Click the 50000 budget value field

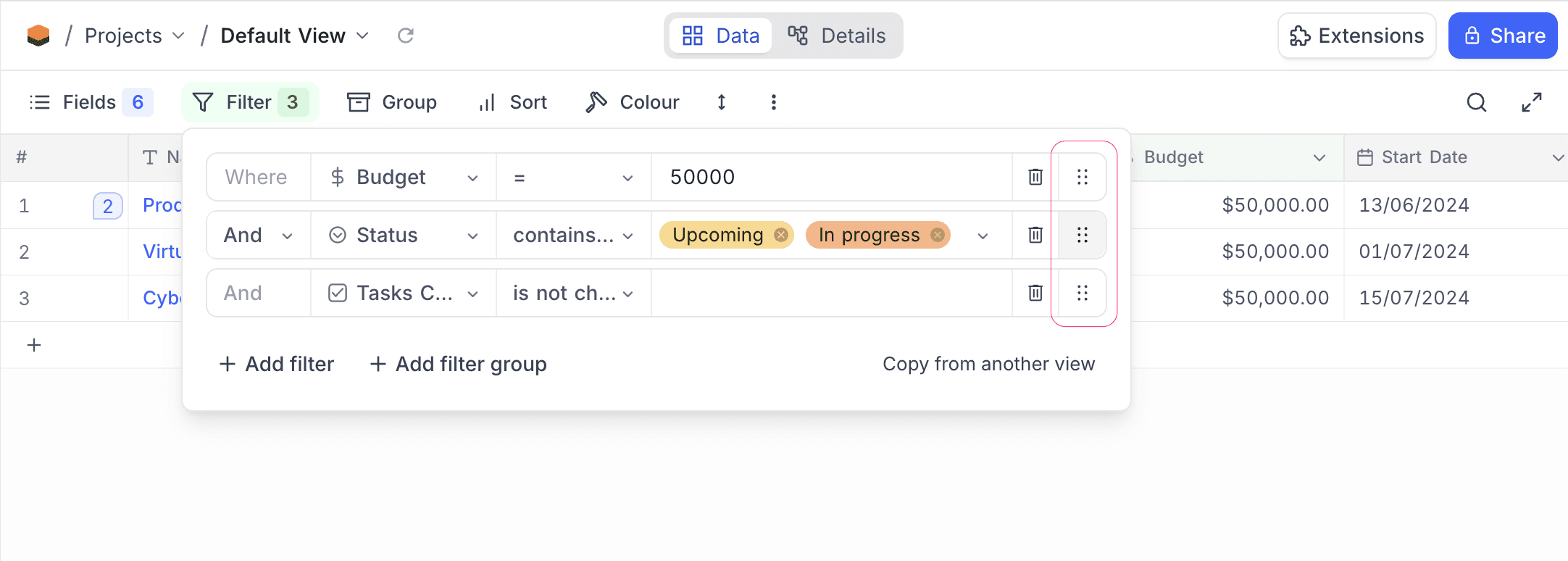(830, 177)
